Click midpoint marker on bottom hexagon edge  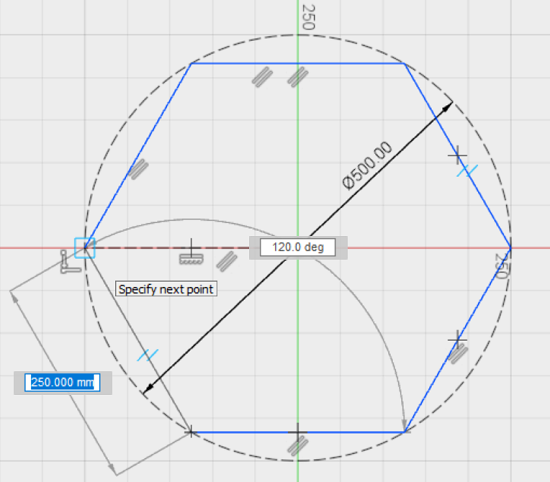click(297, 432)
